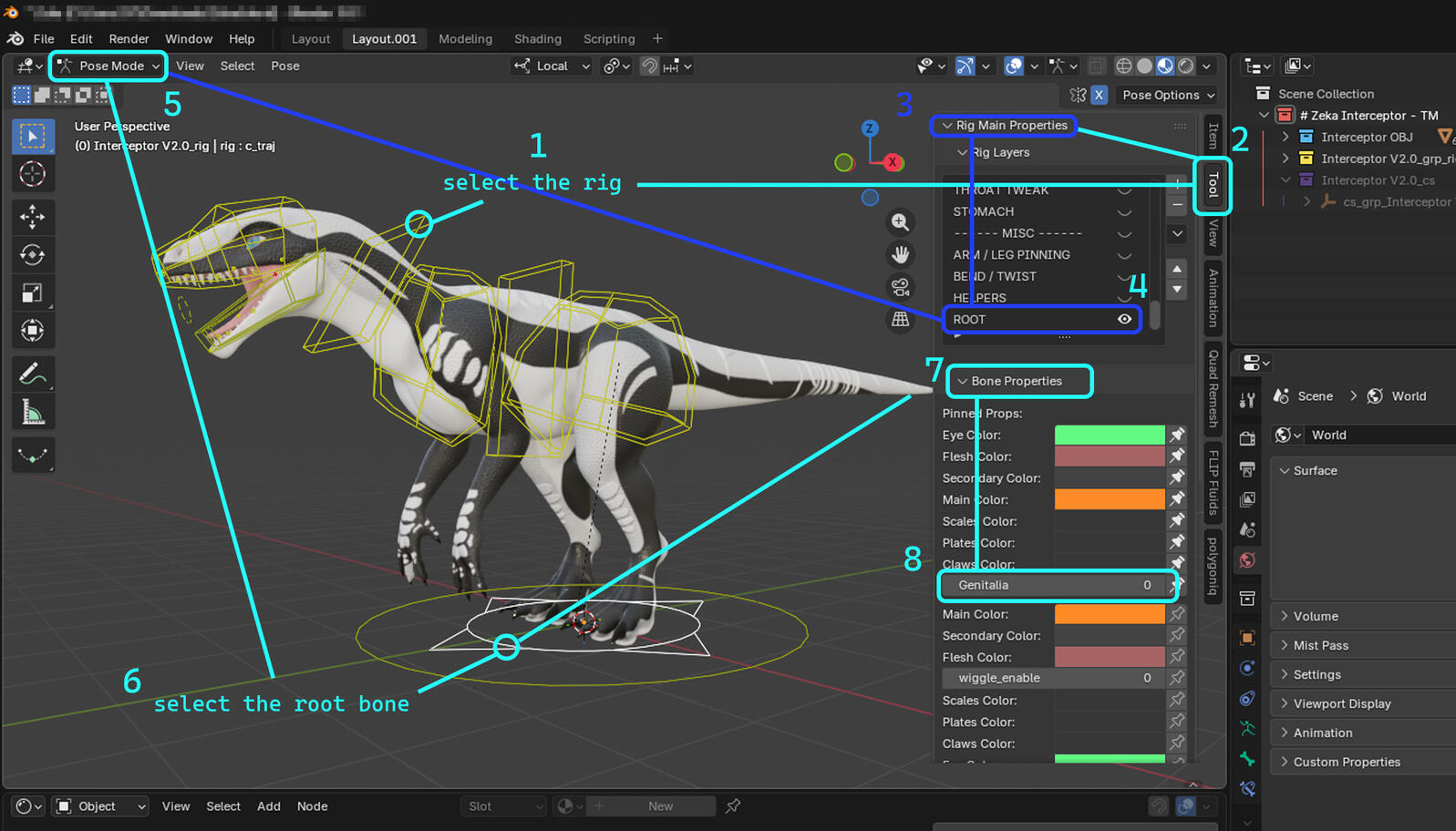
Task: Toggle camera view in viewport
Action: tap(900, 287)
